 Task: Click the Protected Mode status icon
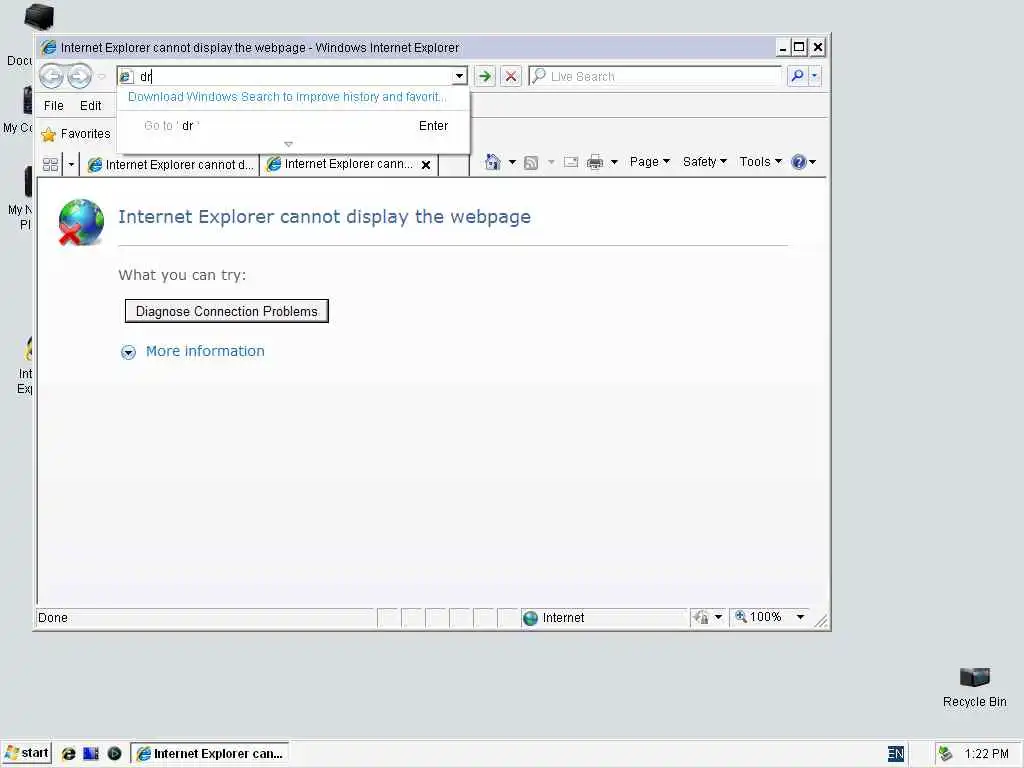[701, 617]
